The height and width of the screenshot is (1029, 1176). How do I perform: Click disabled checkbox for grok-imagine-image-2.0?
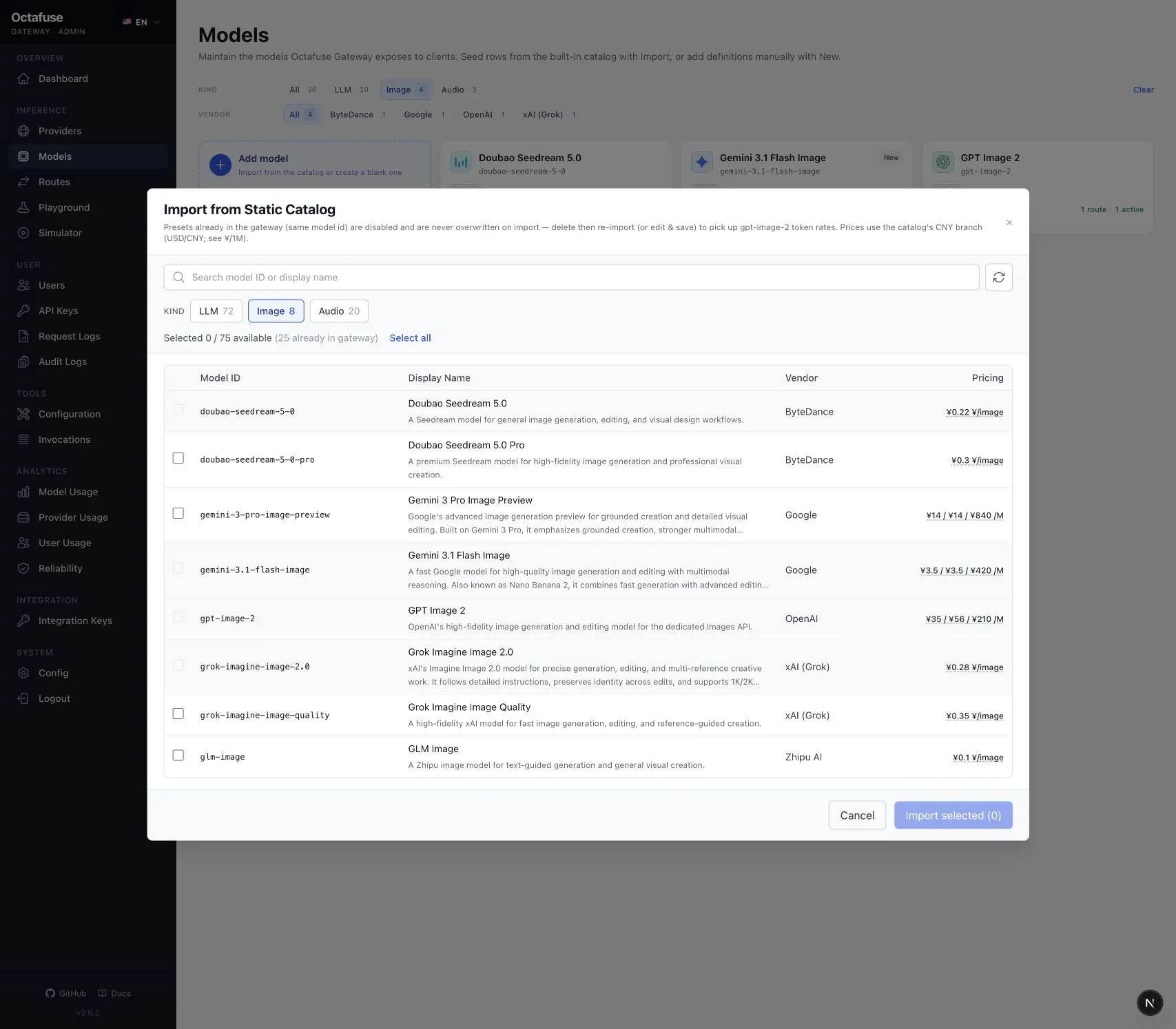point(178,665)
